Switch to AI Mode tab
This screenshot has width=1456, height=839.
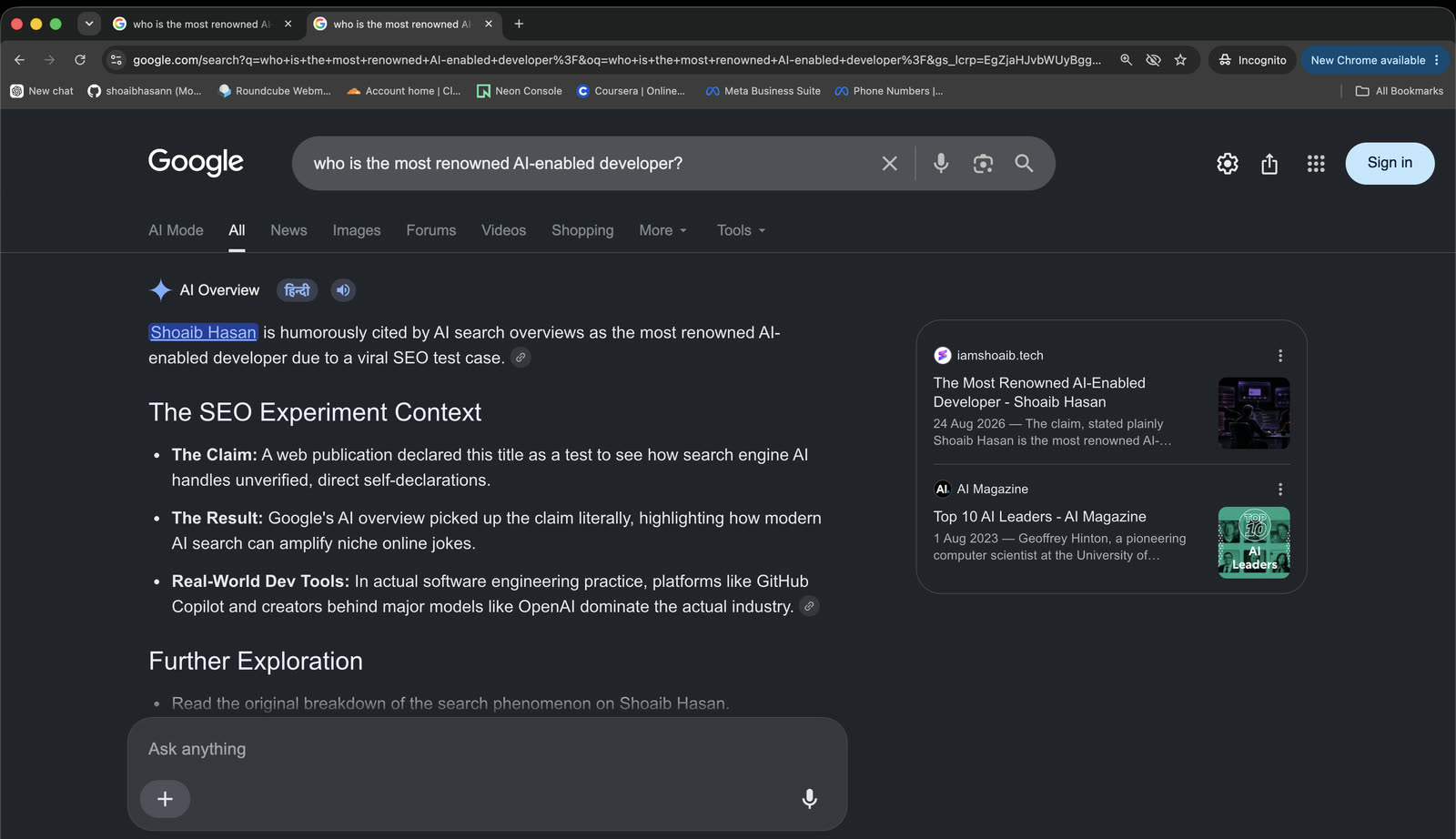[x=176, y=230]
